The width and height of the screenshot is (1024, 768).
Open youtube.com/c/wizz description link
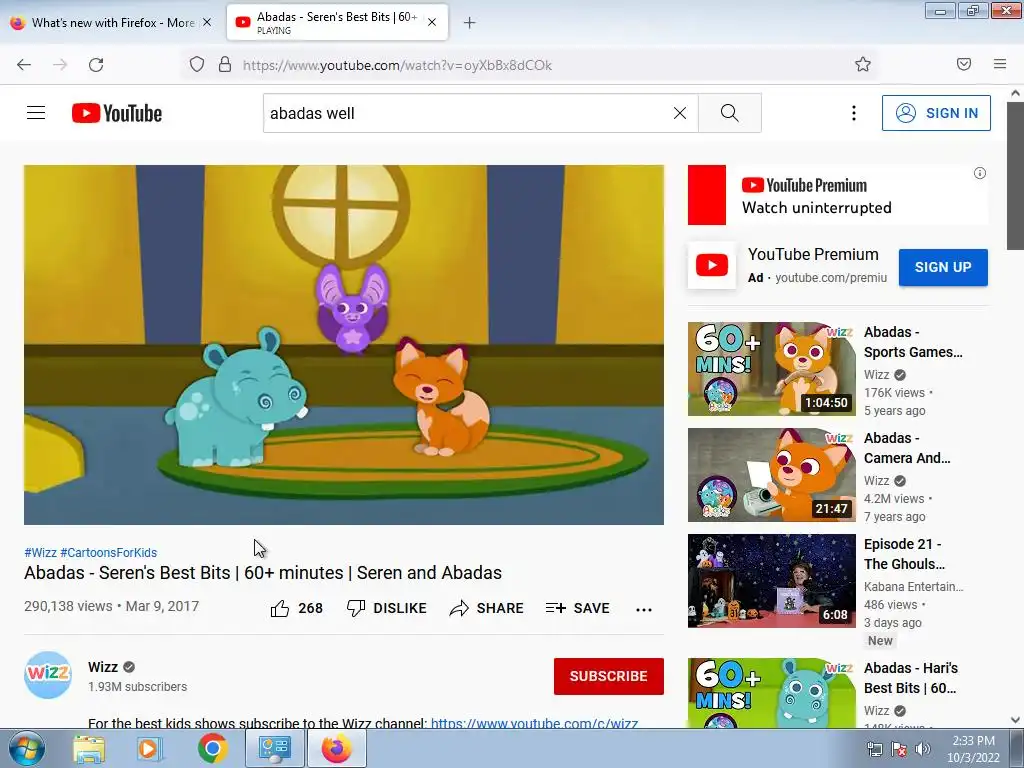(534, 723)
